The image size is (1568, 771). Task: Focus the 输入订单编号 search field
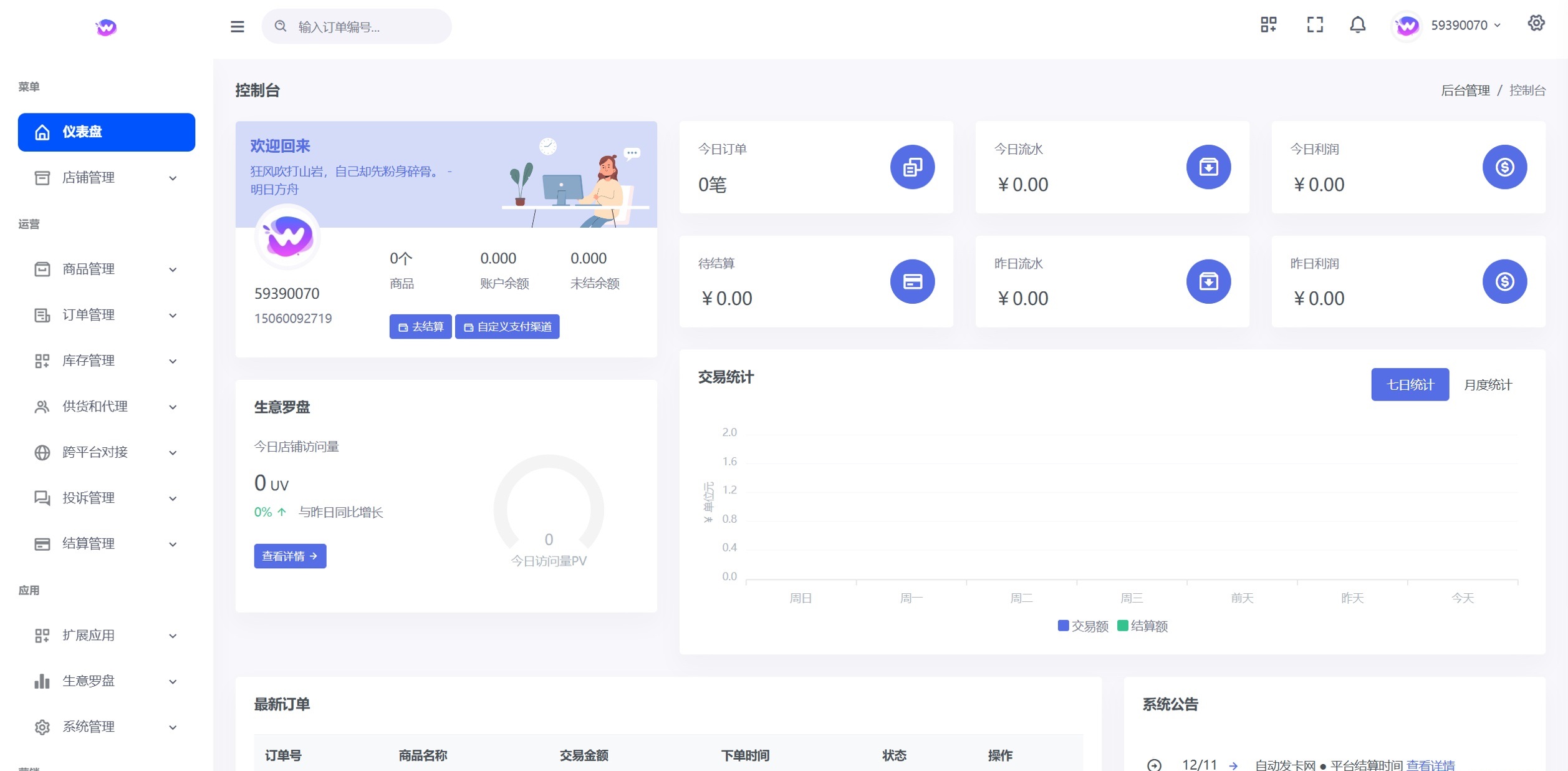[x=357, y=26]
